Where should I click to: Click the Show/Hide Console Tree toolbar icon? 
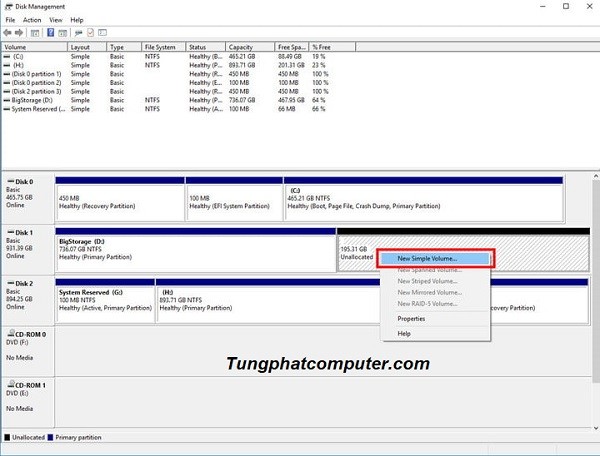pyautogui.click(x=35, y=33)
